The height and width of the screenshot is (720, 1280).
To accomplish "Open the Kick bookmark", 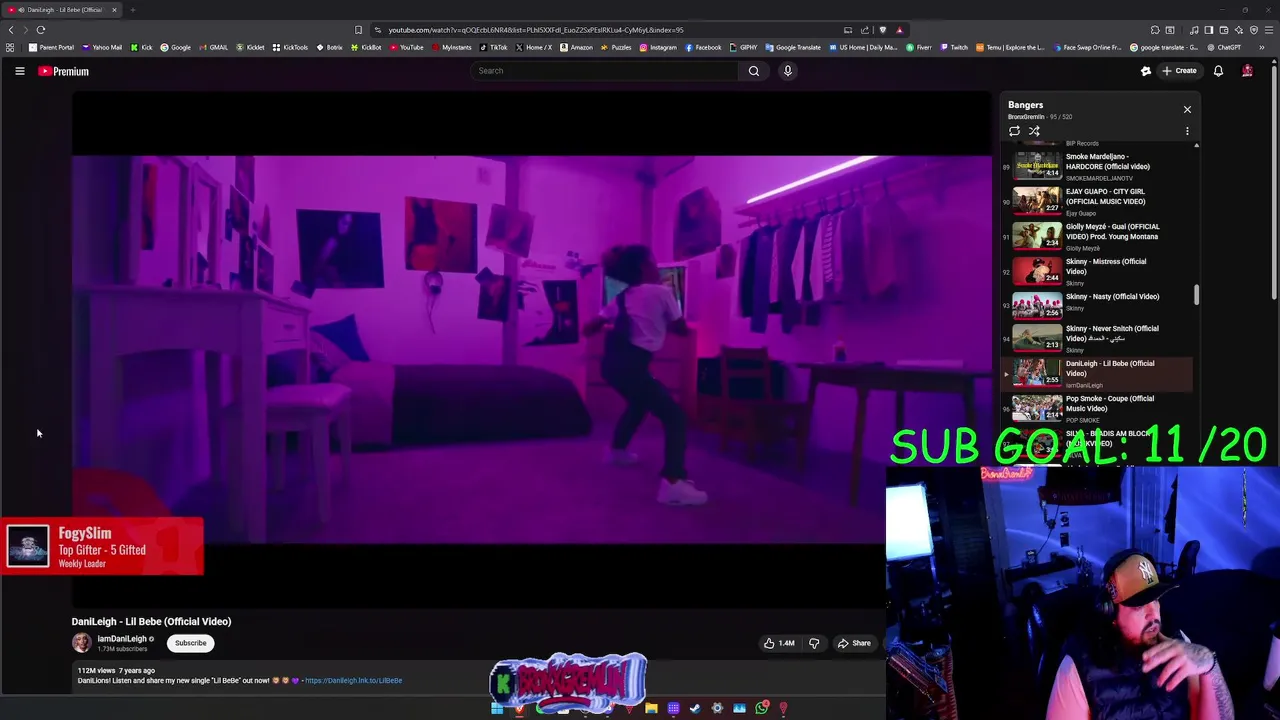I will 141,47.
